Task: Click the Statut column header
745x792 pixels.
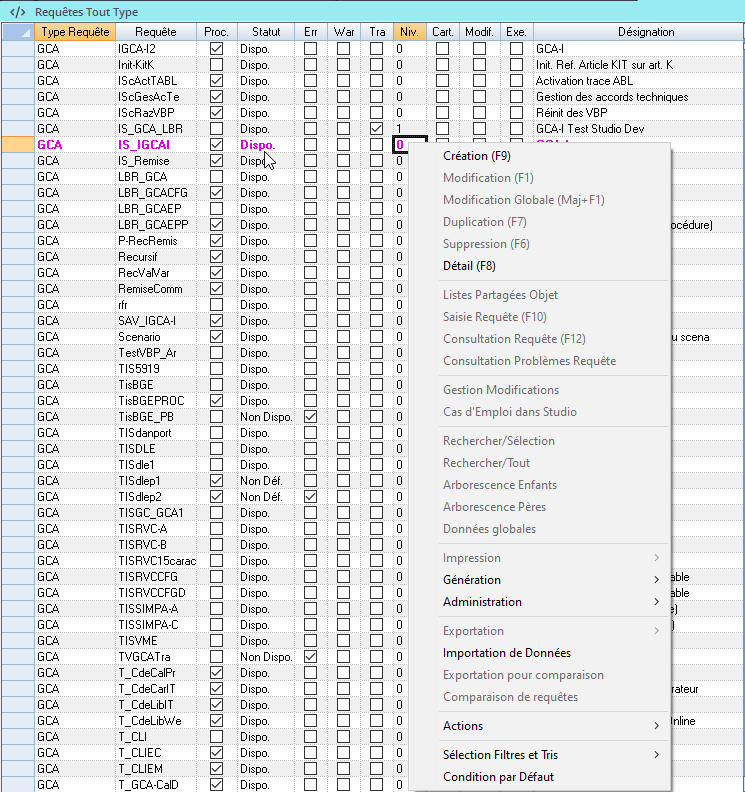Action: pyautogui.click(x=266, y=32)
